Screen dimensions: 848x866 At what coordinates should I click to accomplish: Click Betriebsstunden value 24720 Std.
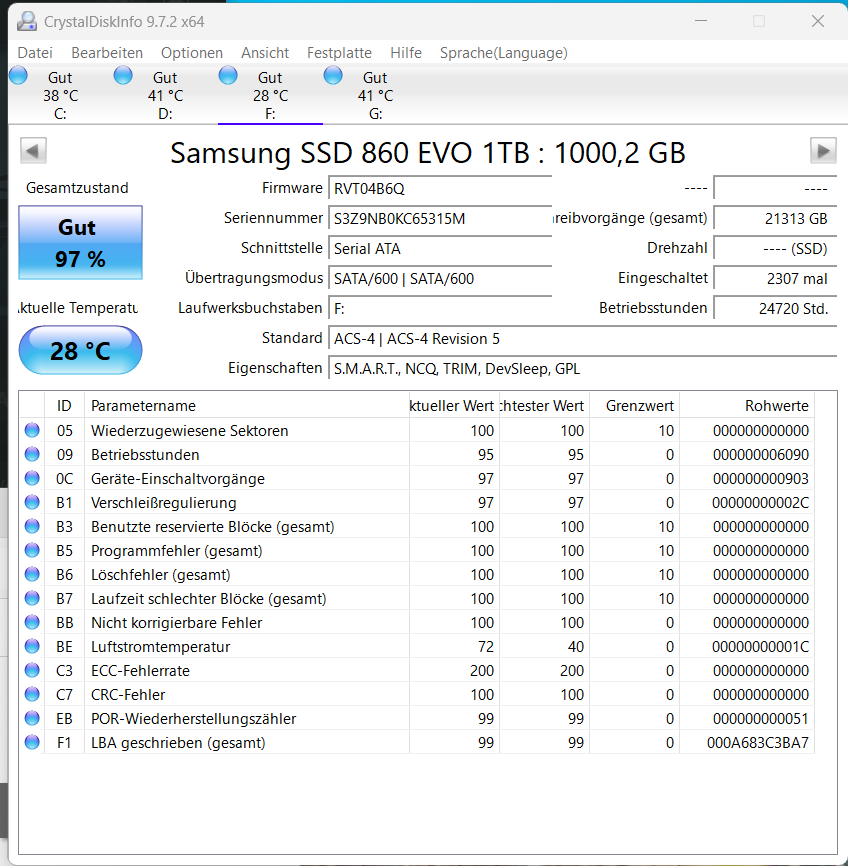[x=775, y=309]
